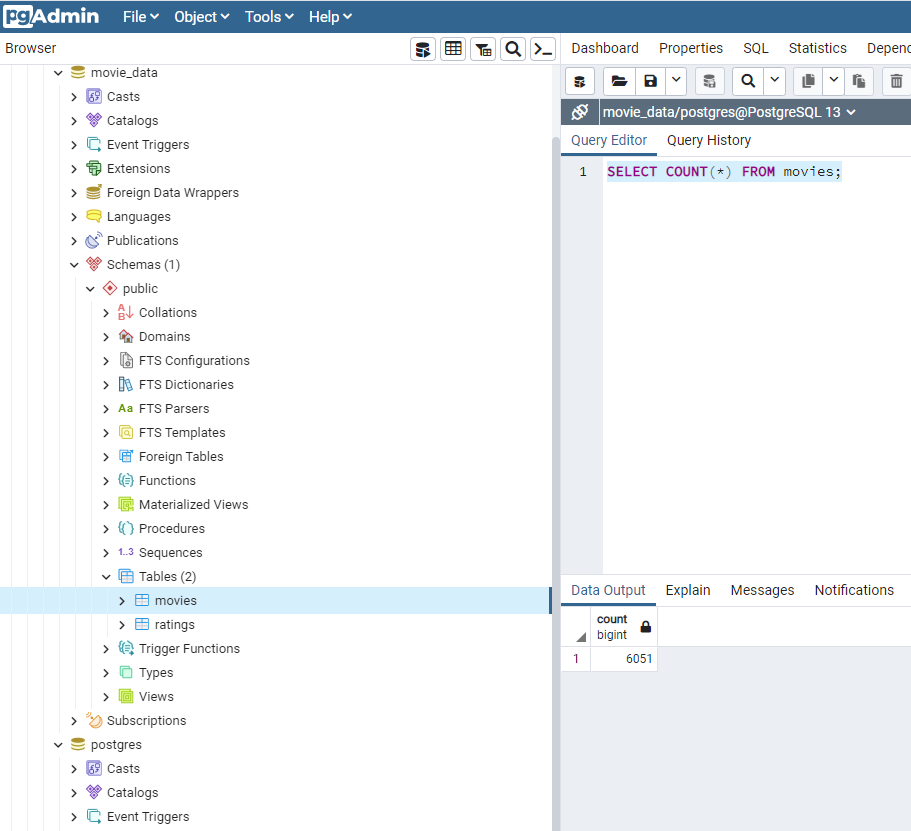Select the Views tree item
The width and height of the screenshot is (911, 831).
click(156, 696)
